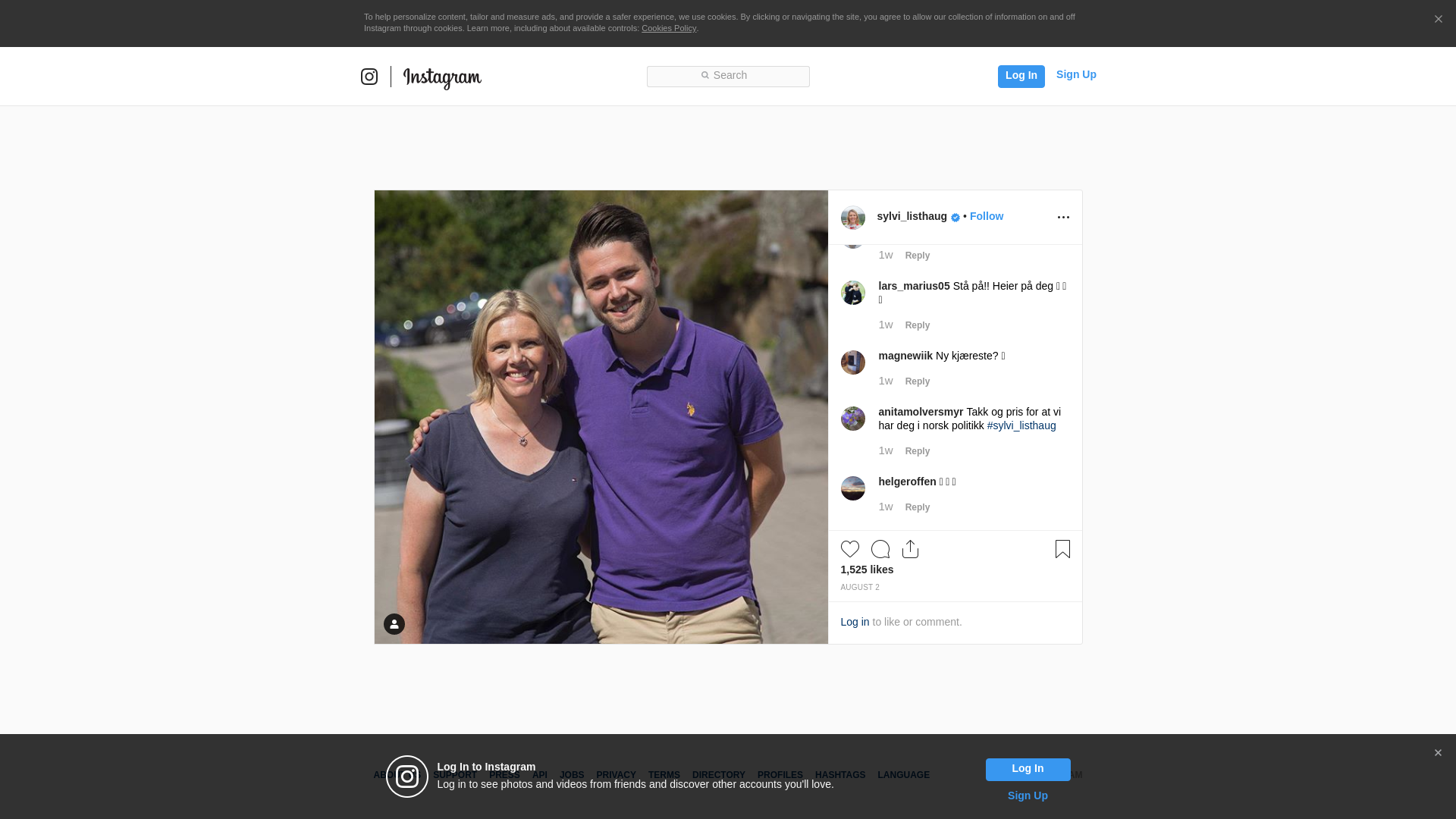Screen dimensions: 1456x819
Task: Click the heart like icon
Action: pyautogui.click(x=849, y=549)
